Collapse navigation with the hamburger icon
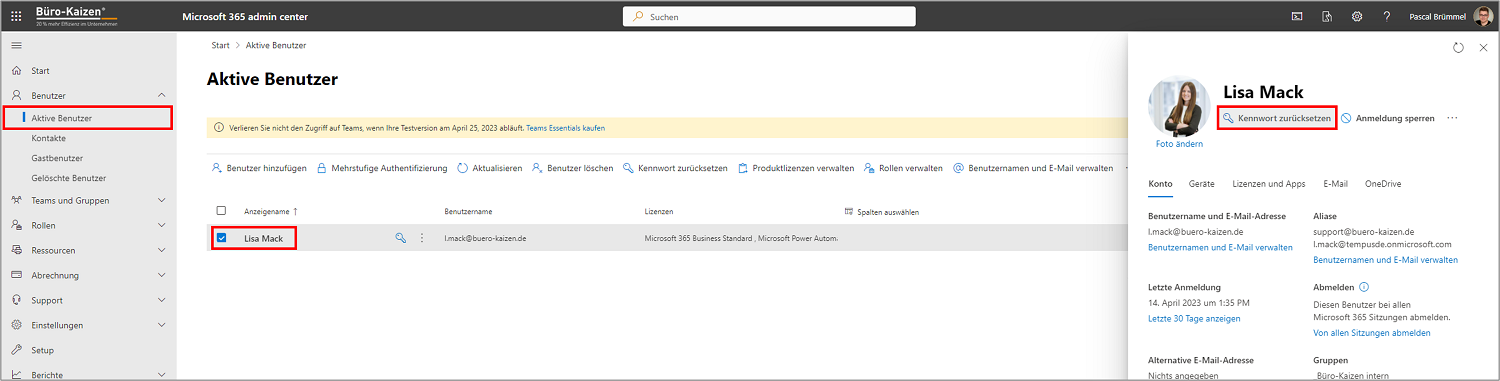 point(16,46)
